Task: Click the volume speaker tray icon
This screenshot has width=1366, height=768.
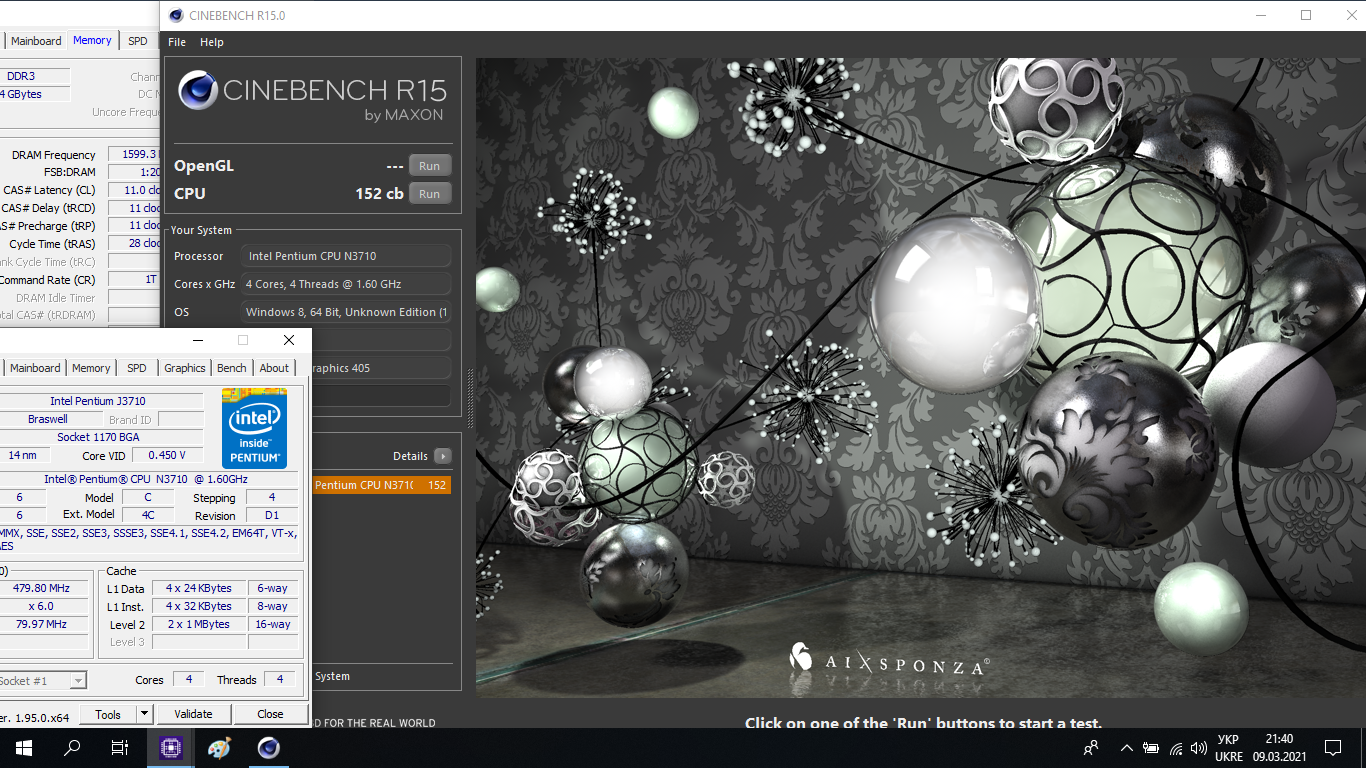Action: [x=1199, y=748]
